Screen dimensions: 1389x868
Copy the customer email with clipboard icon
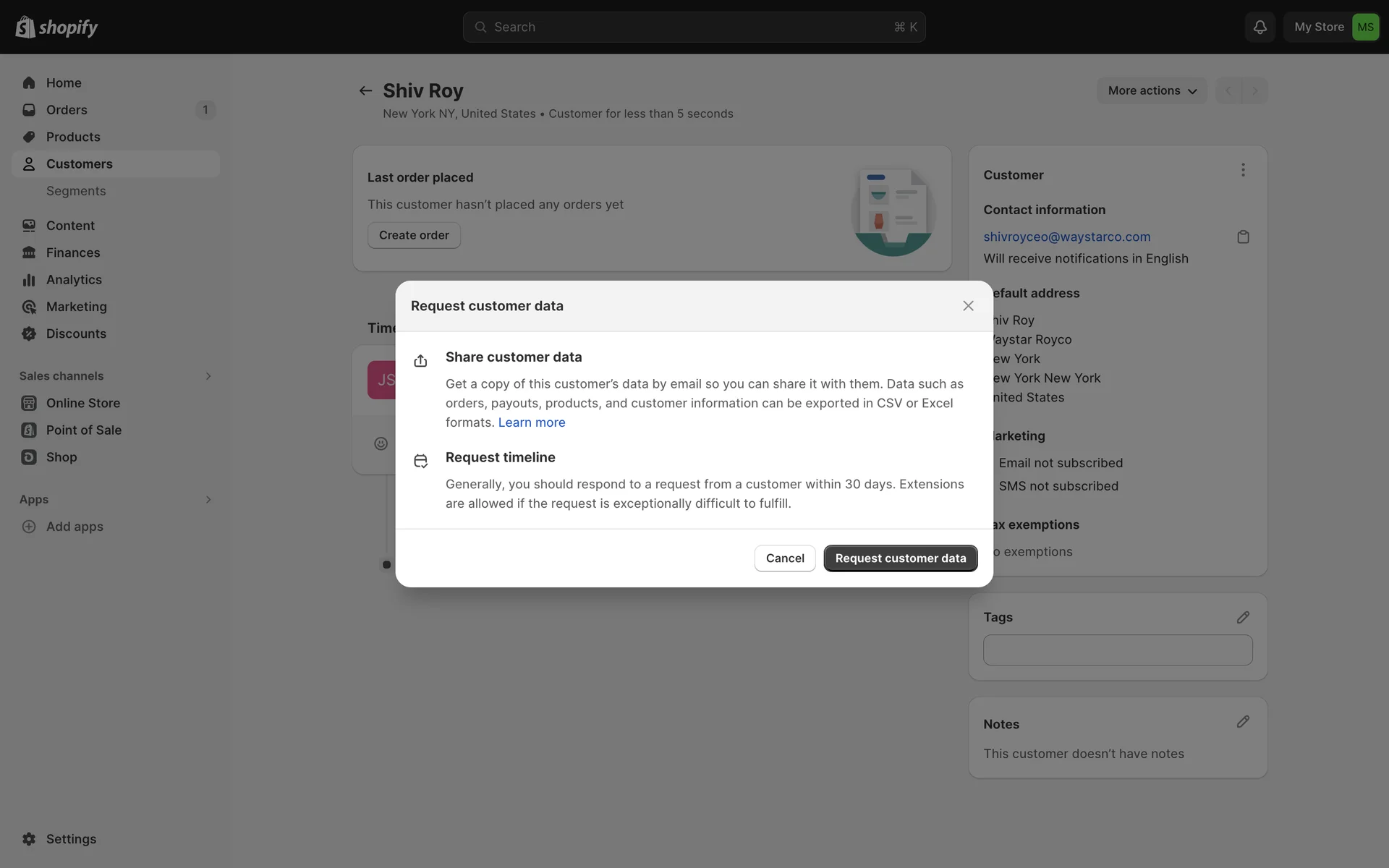point(1243,237)
